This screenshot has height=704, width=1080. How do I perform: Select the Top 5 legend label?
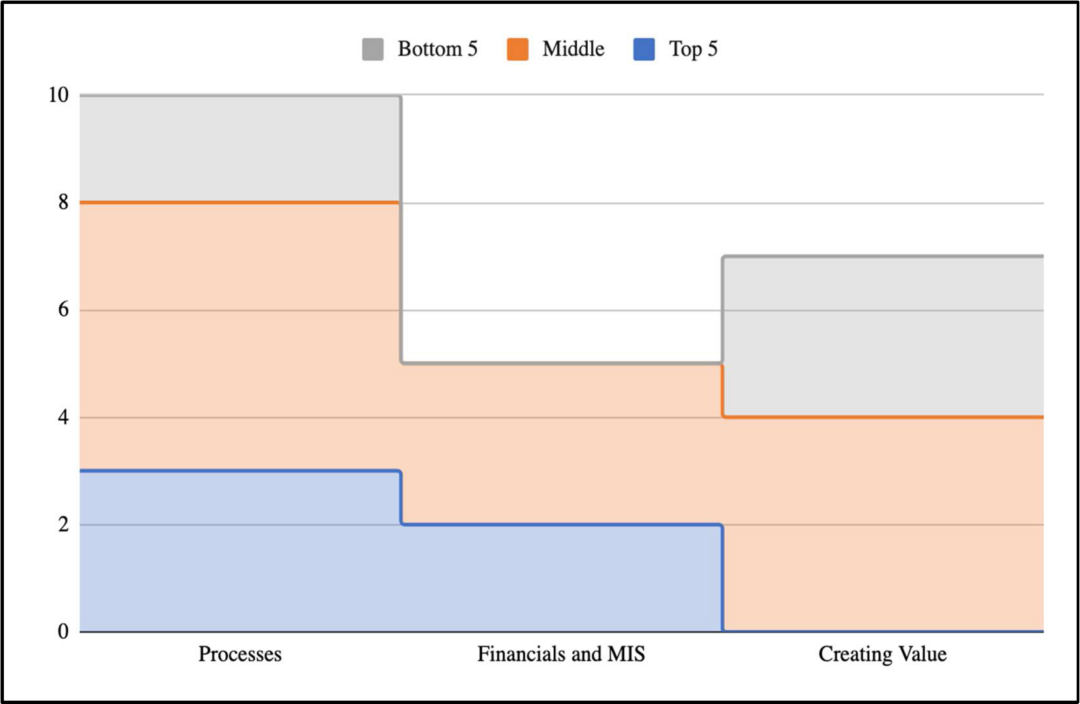694,50
